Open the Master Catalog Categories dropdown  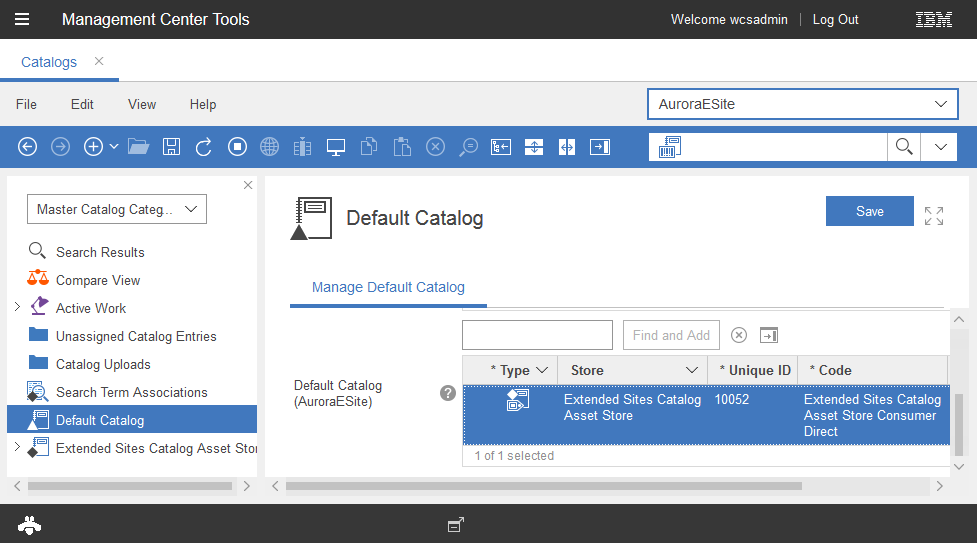pyautogui.click(x=117, y=209)
